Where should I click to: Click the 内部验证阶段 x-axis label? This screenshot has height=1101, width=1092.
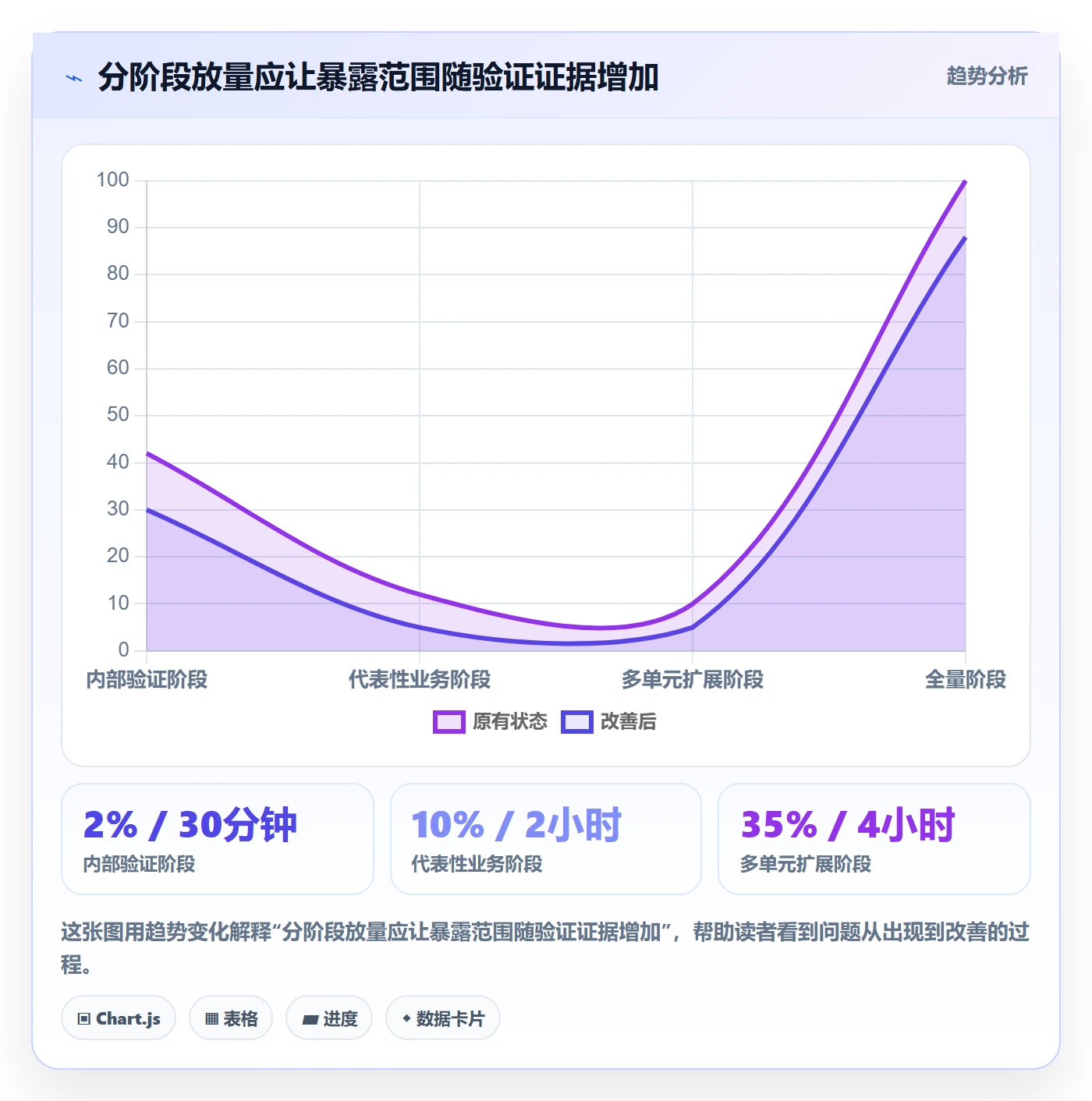(147, 680)
